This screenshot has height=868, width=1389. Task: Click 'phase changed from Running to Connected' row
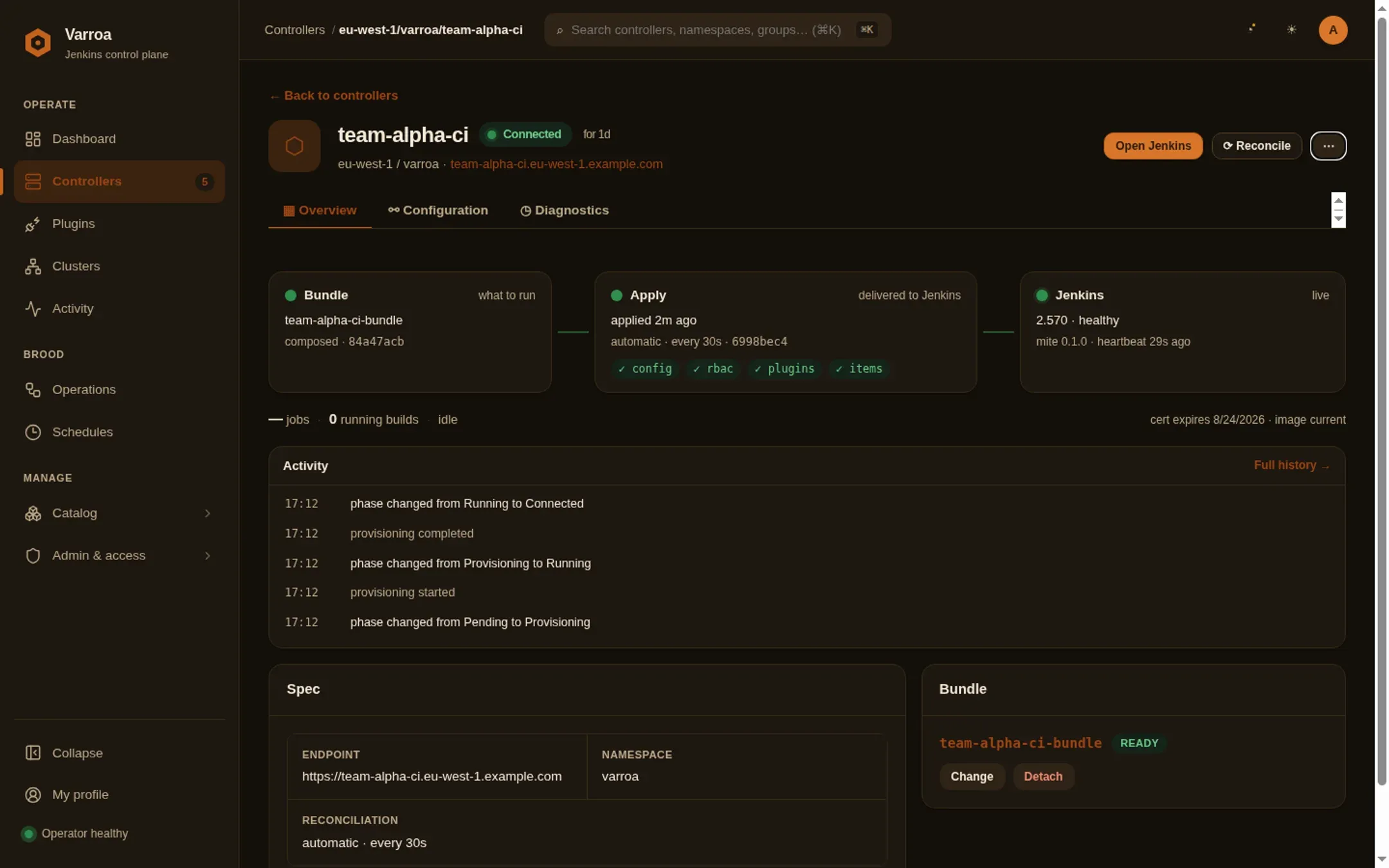click(x=806, y=503)
